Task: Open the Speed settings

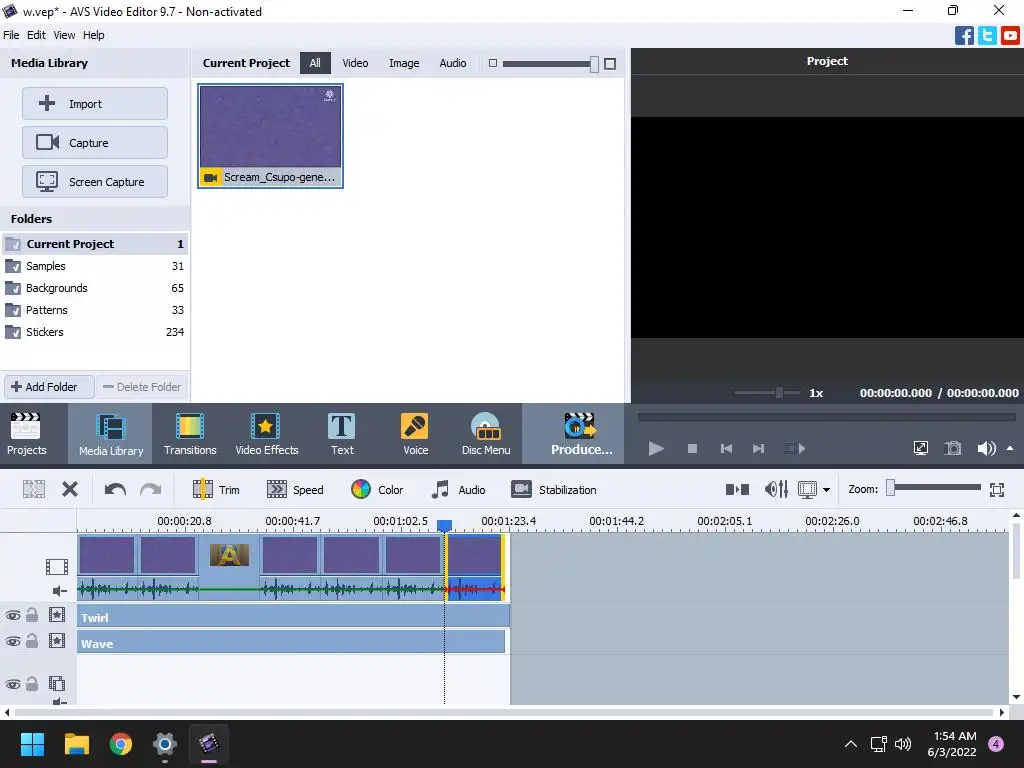Action: pos(295,489)
